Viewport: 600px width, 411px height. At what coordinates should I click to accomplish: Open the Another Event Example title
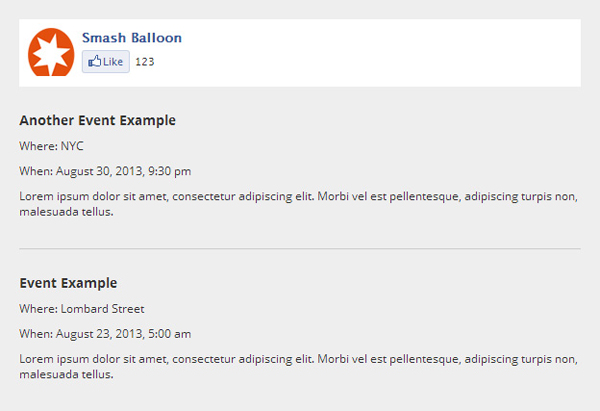point(97,121)
